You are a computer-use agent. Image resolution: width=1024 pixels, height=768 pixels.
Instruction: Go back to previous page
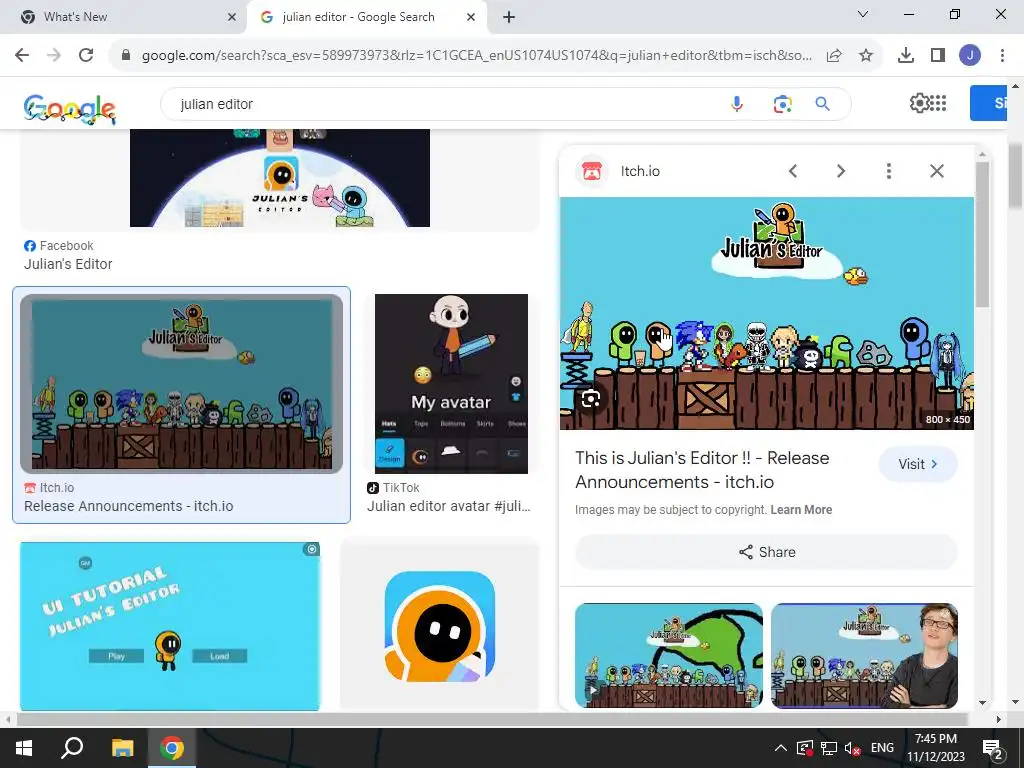coord(22,56)
